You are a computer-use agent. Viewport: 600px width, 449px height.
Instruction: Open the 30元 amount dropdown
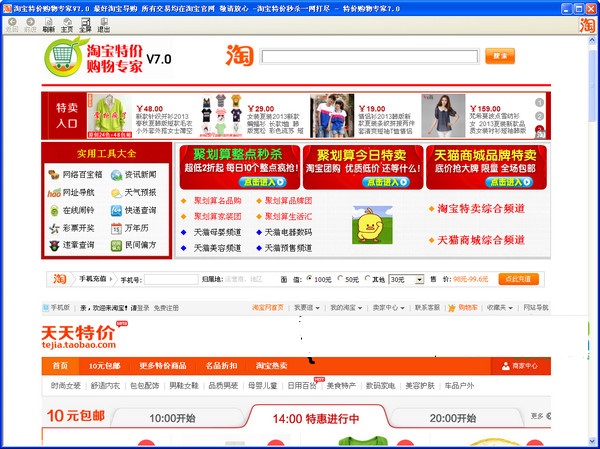(419, 279)
